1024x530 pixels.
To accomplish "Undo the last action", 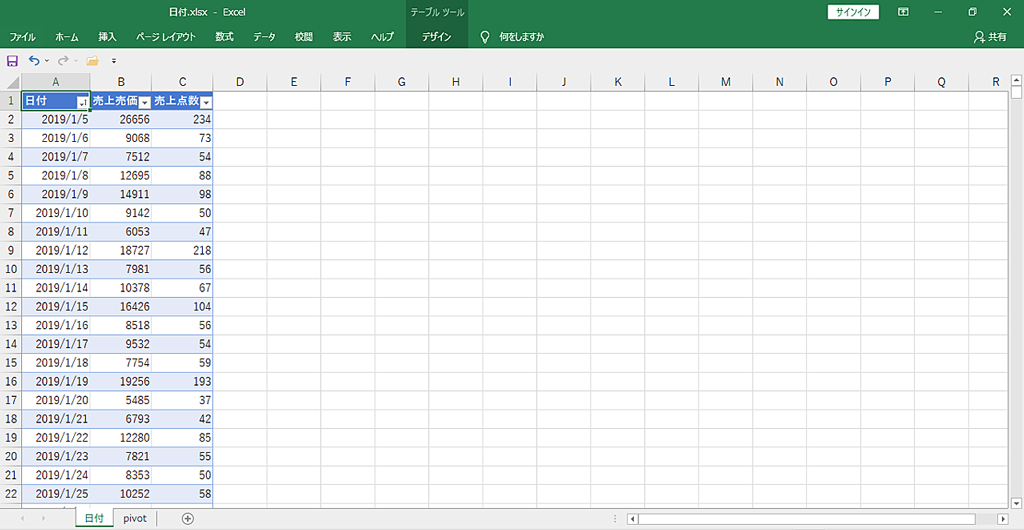I will [x=34, y=61].
